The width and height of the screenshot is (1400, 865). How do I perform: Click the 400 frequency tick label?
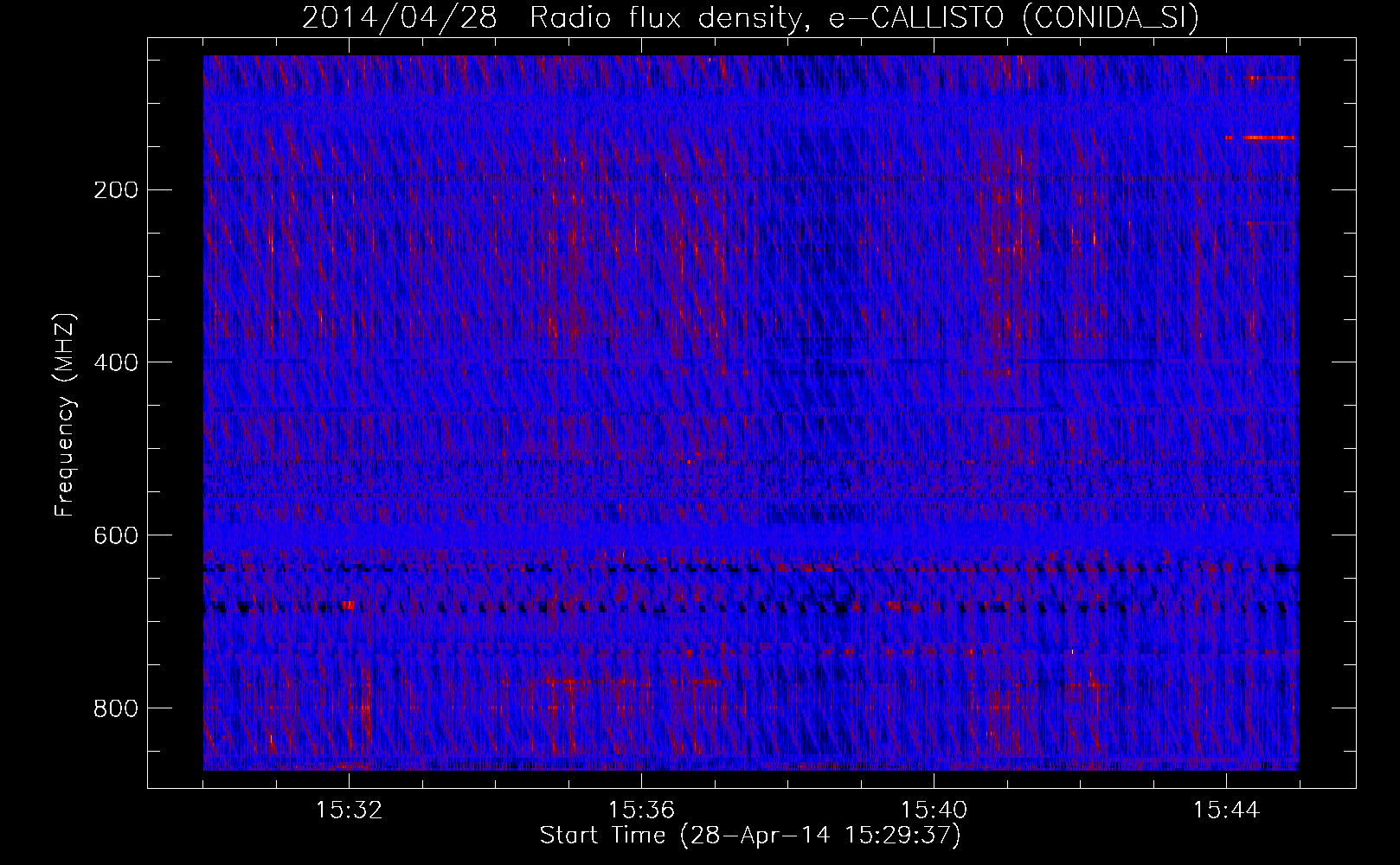[116, 362]
